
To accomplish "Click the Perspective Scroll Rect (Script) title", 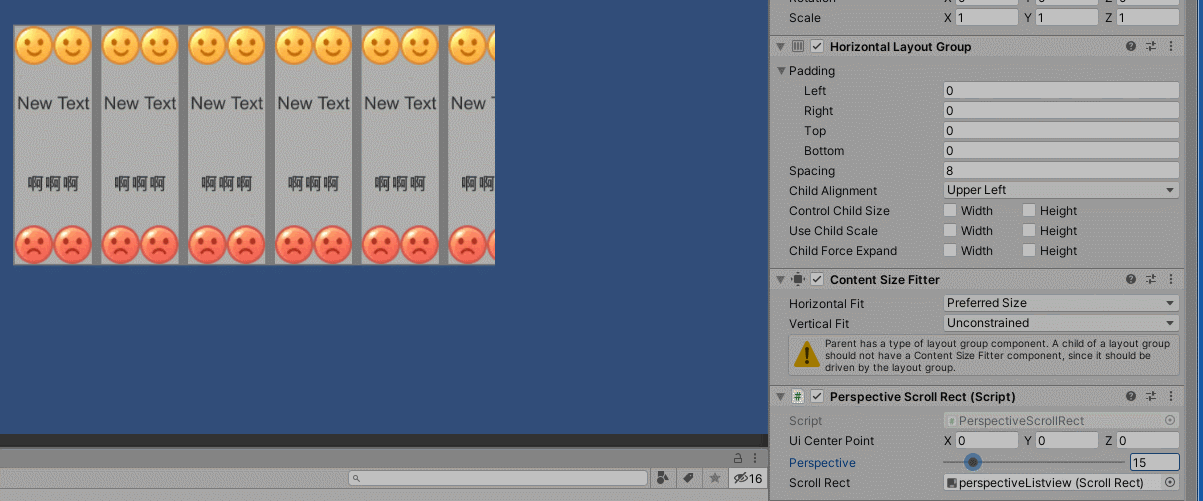I will (x=922, y=397).
